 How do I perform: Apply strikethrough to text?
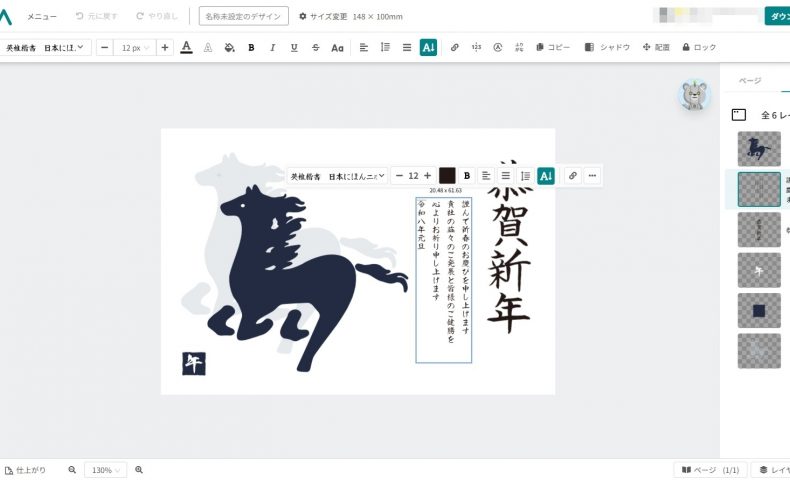tap(316, 47)
